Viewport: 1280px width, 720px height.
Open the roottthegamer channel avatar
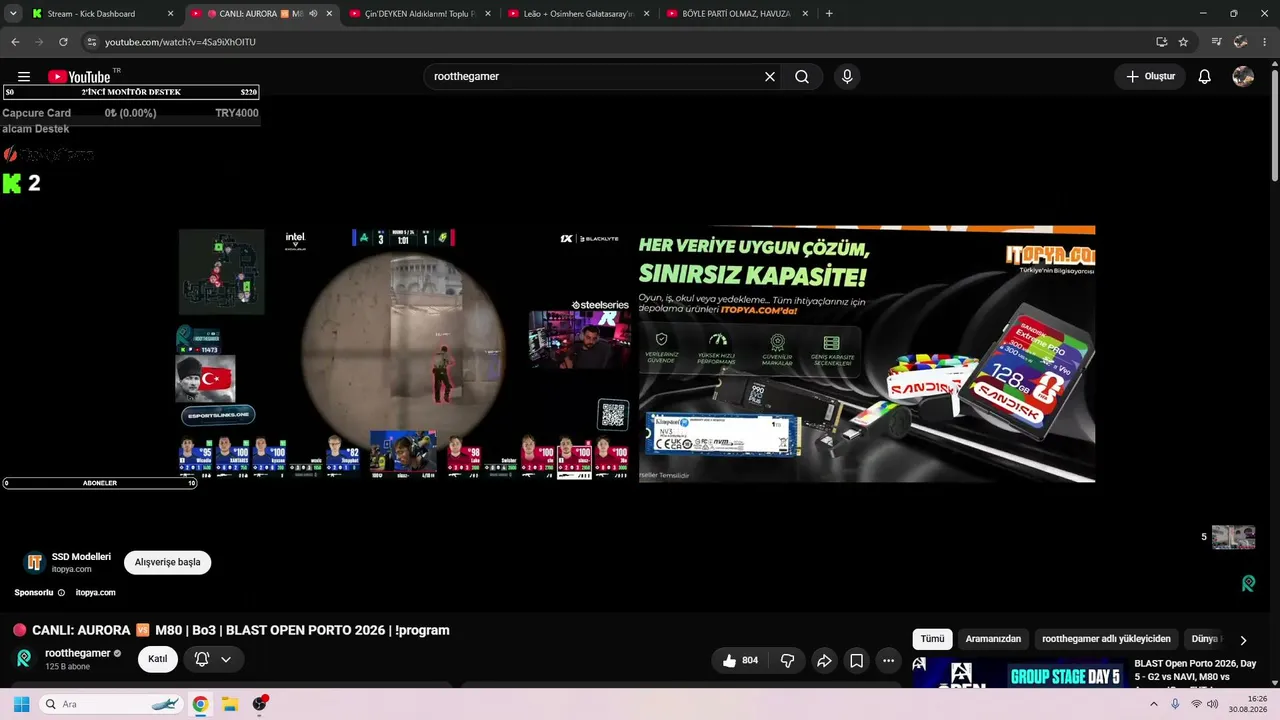(x=24, y=658)
